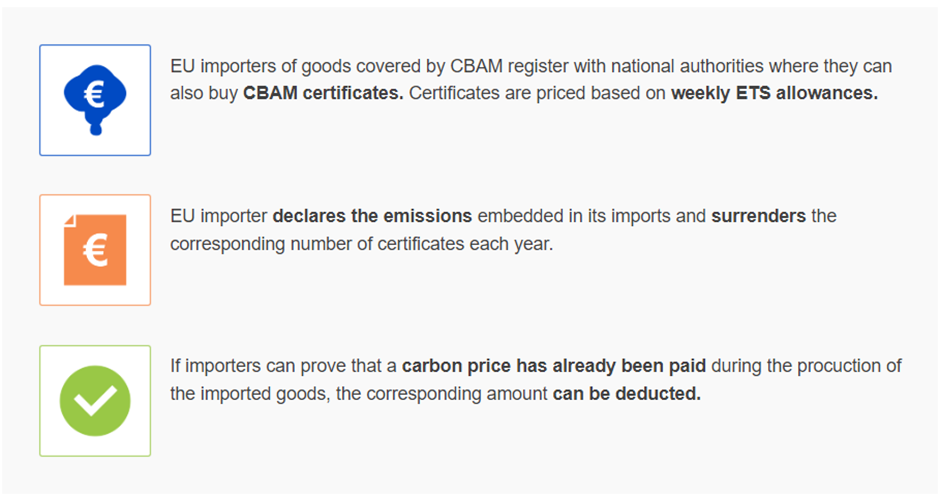Screen dimensions: 940x497
Task: Click the bold "weekly ETS allowances." text
Action: coord(774,94)
